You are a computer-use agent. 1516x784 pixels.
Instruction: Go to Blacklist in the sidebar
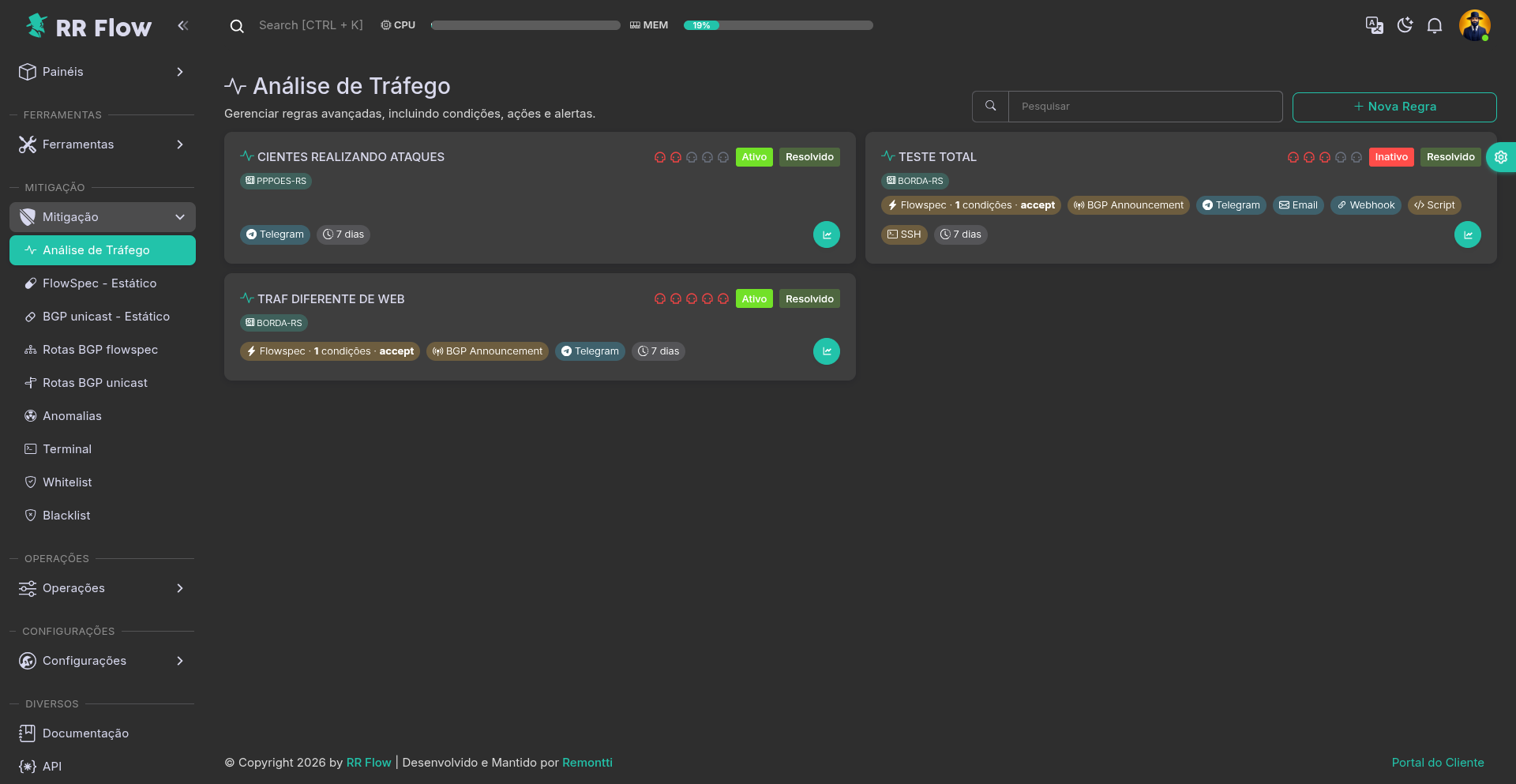pyautogui.click(x=66, y=516)
